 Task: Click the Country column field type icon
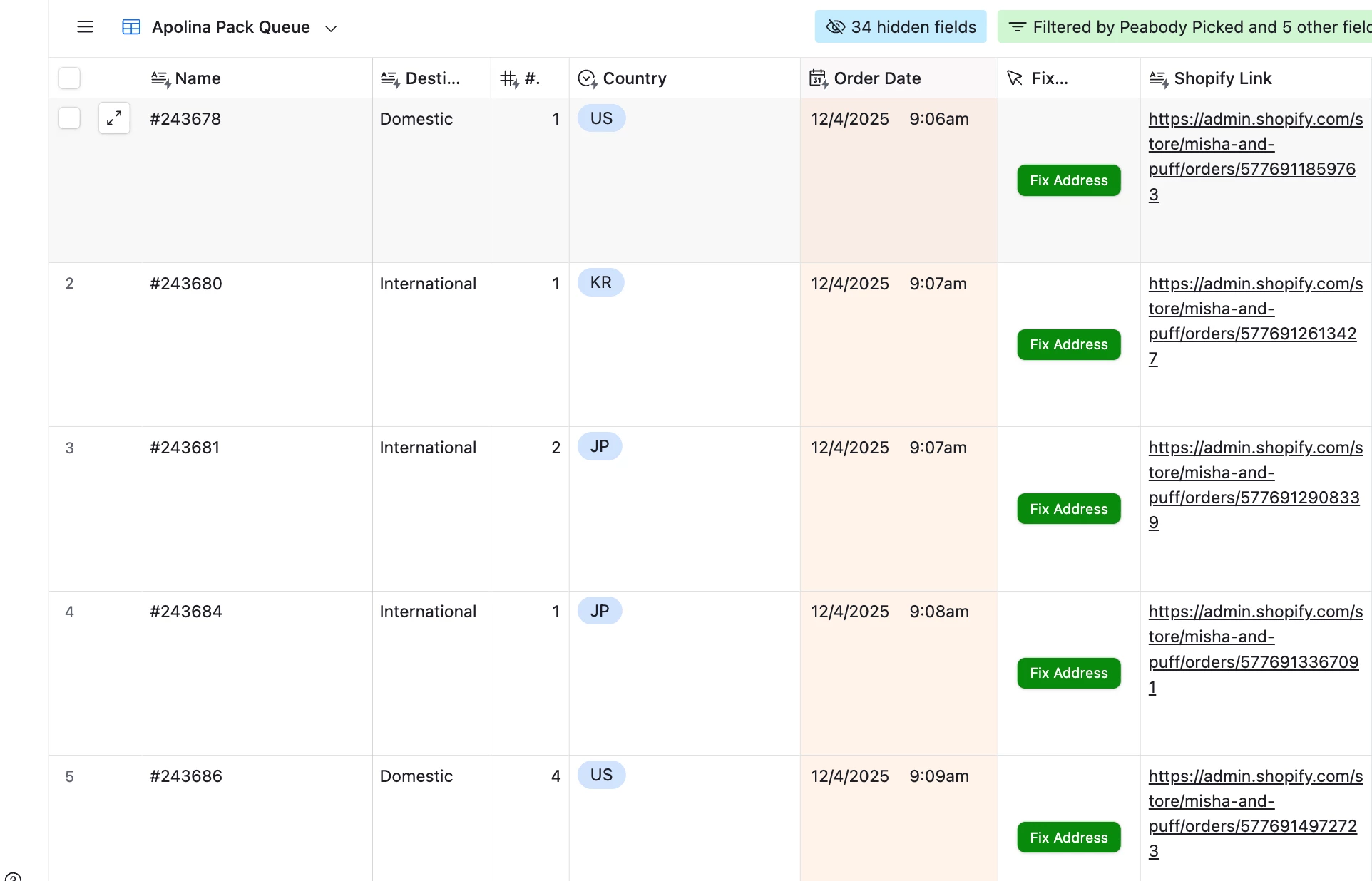(x=587, y=78)
